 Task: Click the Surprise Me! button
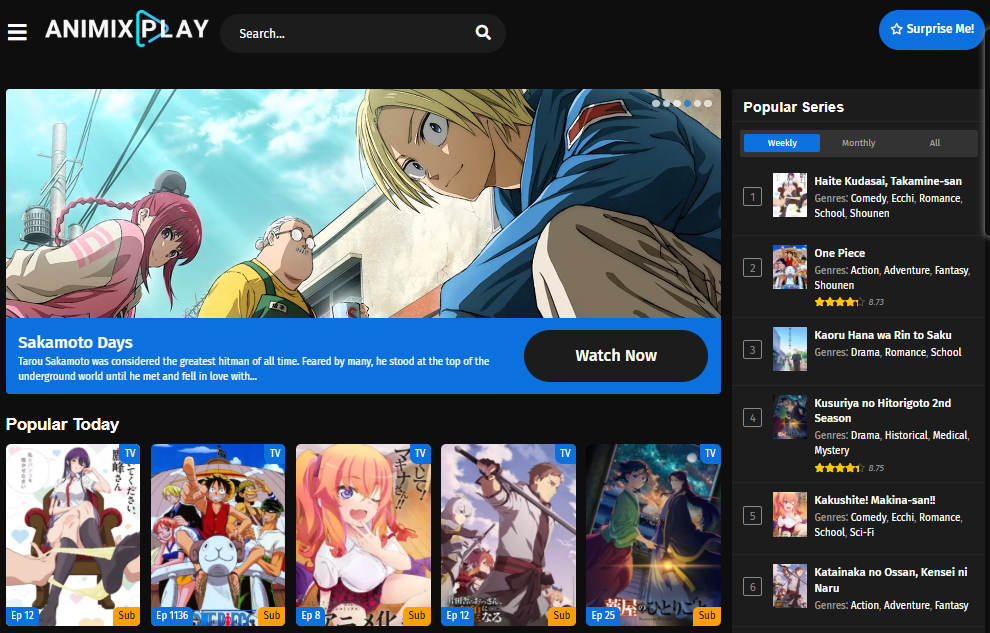[x=931, y=29]
